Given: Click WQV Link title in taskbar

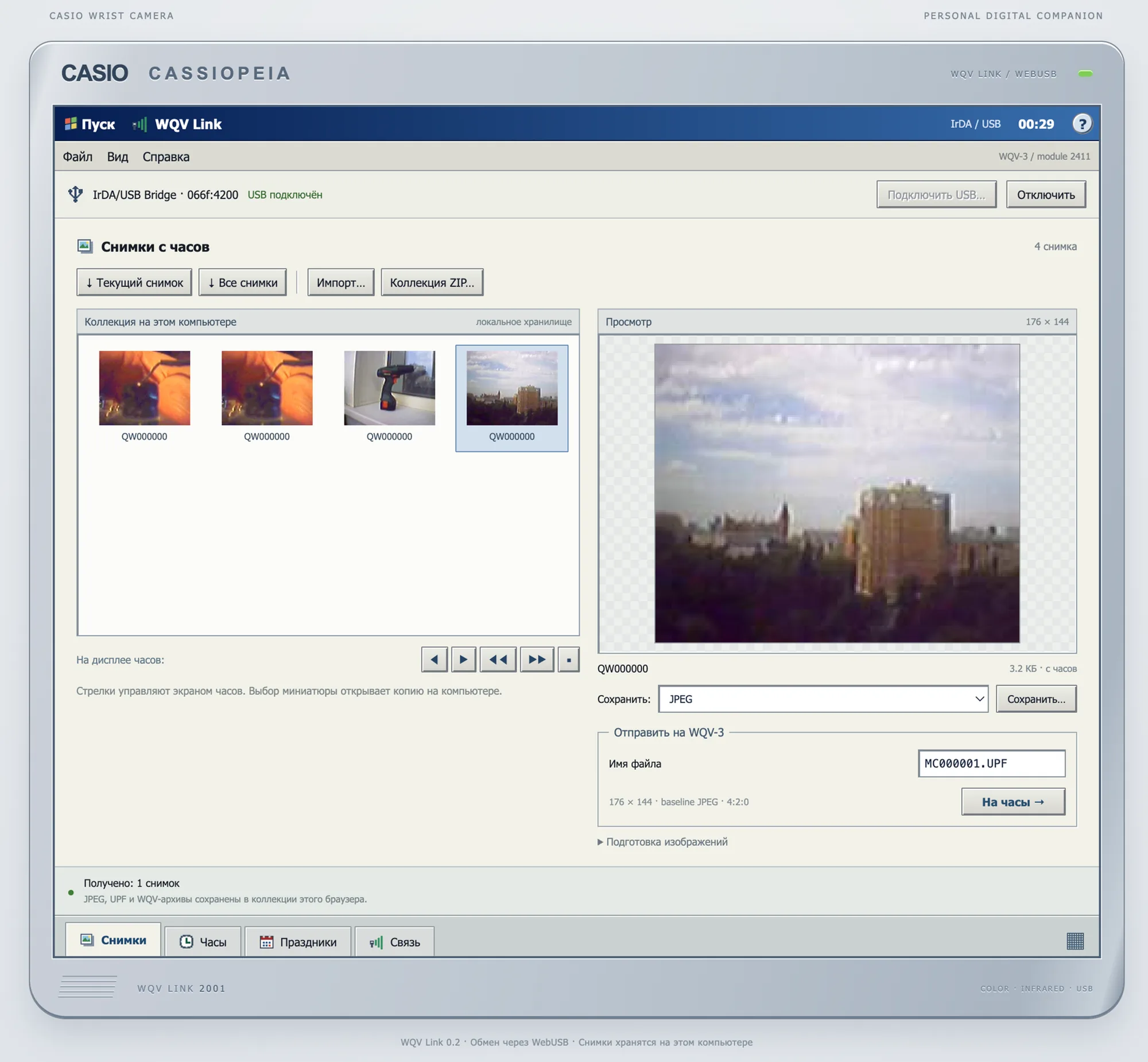Looking at the screenshot, I should (188, 124).
